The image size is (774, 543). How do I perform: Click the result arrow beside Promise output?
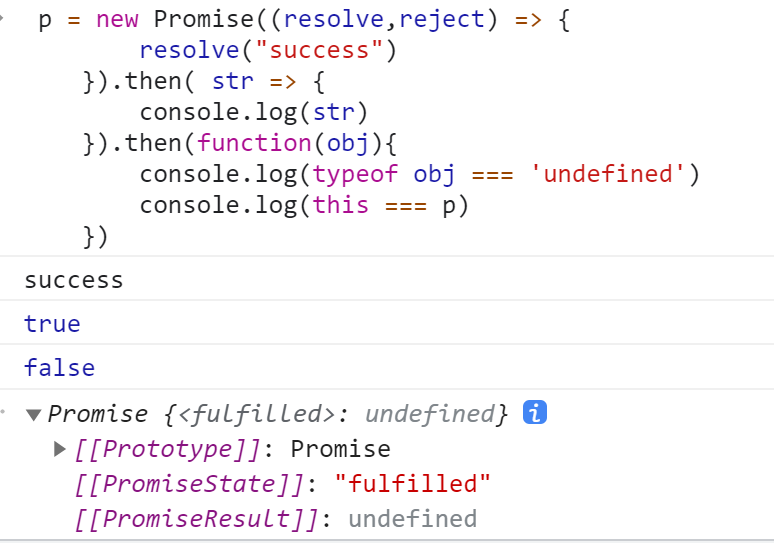coord(2,411)
